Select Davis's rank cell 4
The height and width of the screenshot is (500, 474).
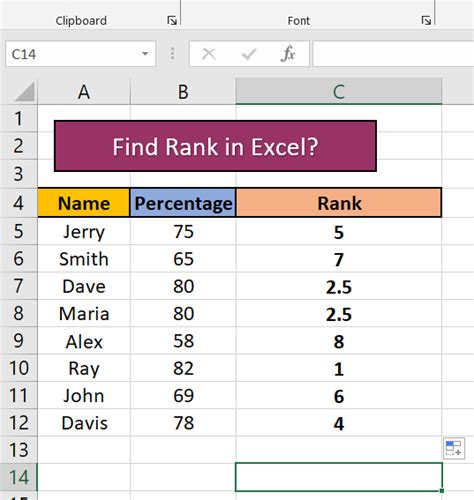[x=339, y=423]
